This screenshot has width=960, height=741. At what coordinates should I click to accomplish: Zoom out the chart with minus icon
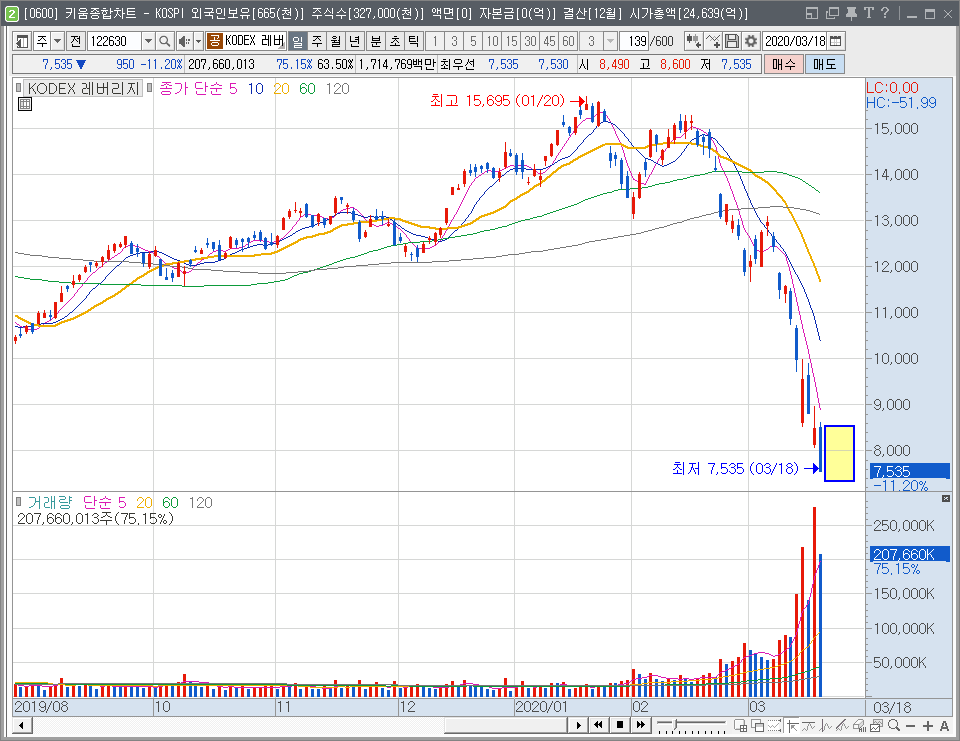point(910,726)
